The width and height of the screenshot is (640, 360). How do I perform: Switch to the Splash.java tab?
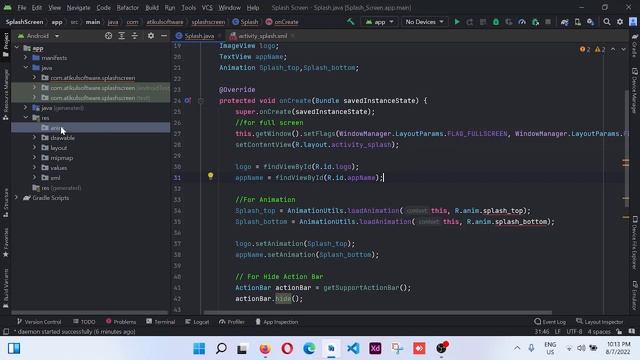(x=198, y=36)
